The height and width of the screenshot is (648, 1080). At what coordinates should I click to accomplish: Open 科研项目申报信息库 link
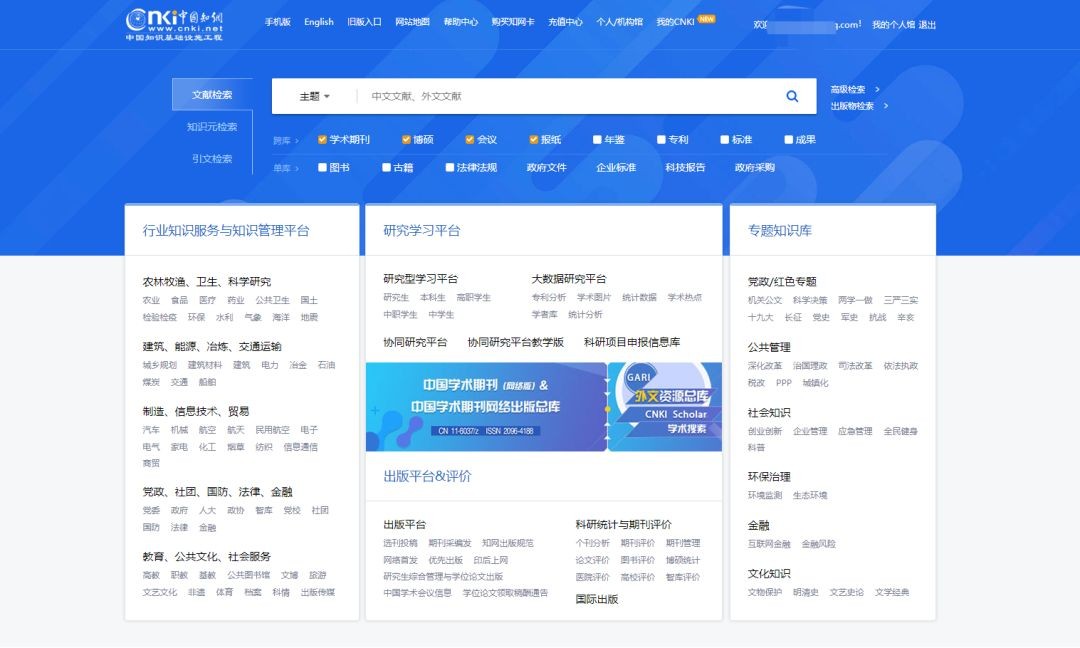pos(632,342)
